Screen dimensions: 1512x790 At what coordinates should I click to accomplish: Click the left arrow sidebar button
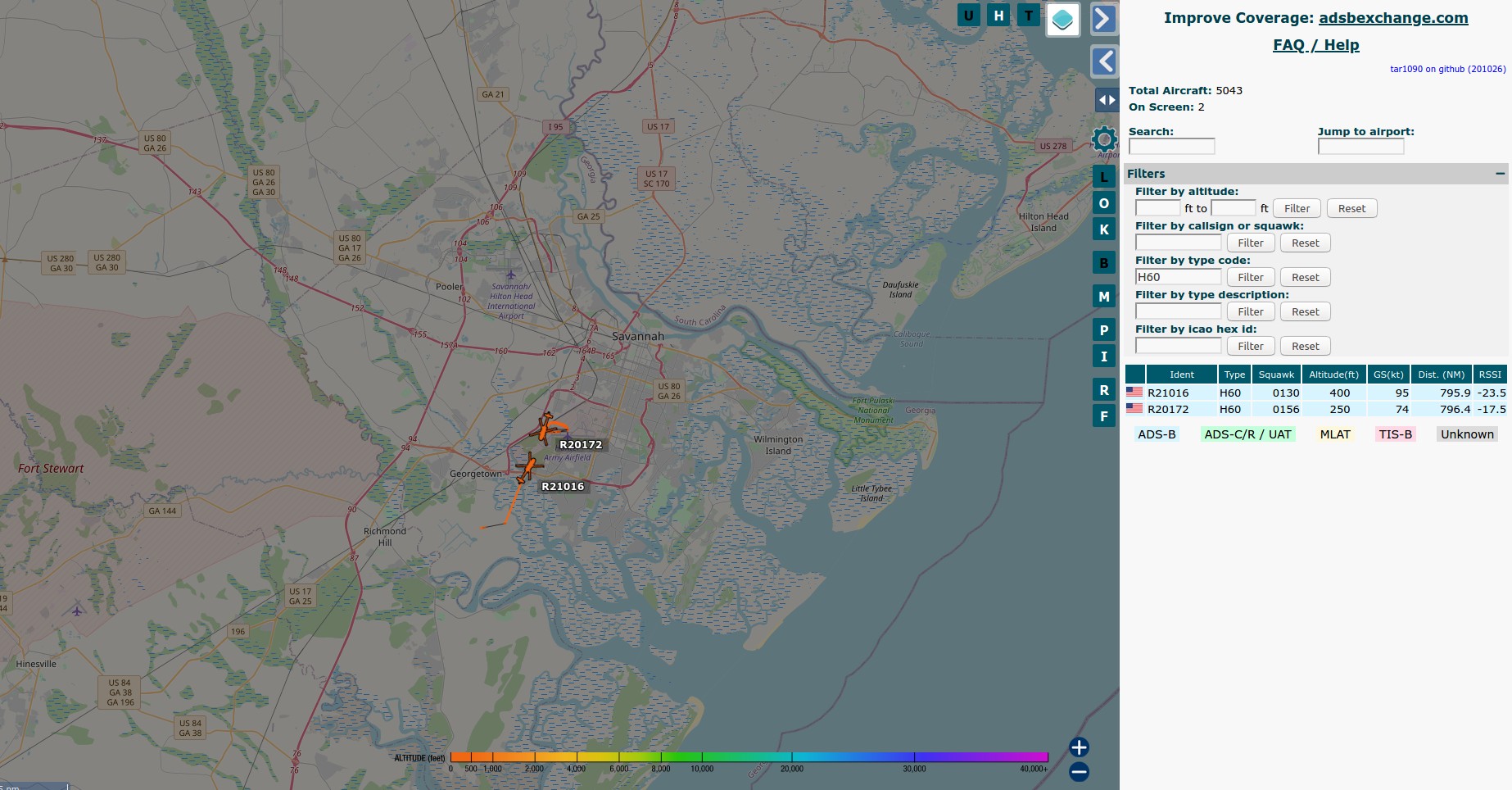pos(1104,61)
